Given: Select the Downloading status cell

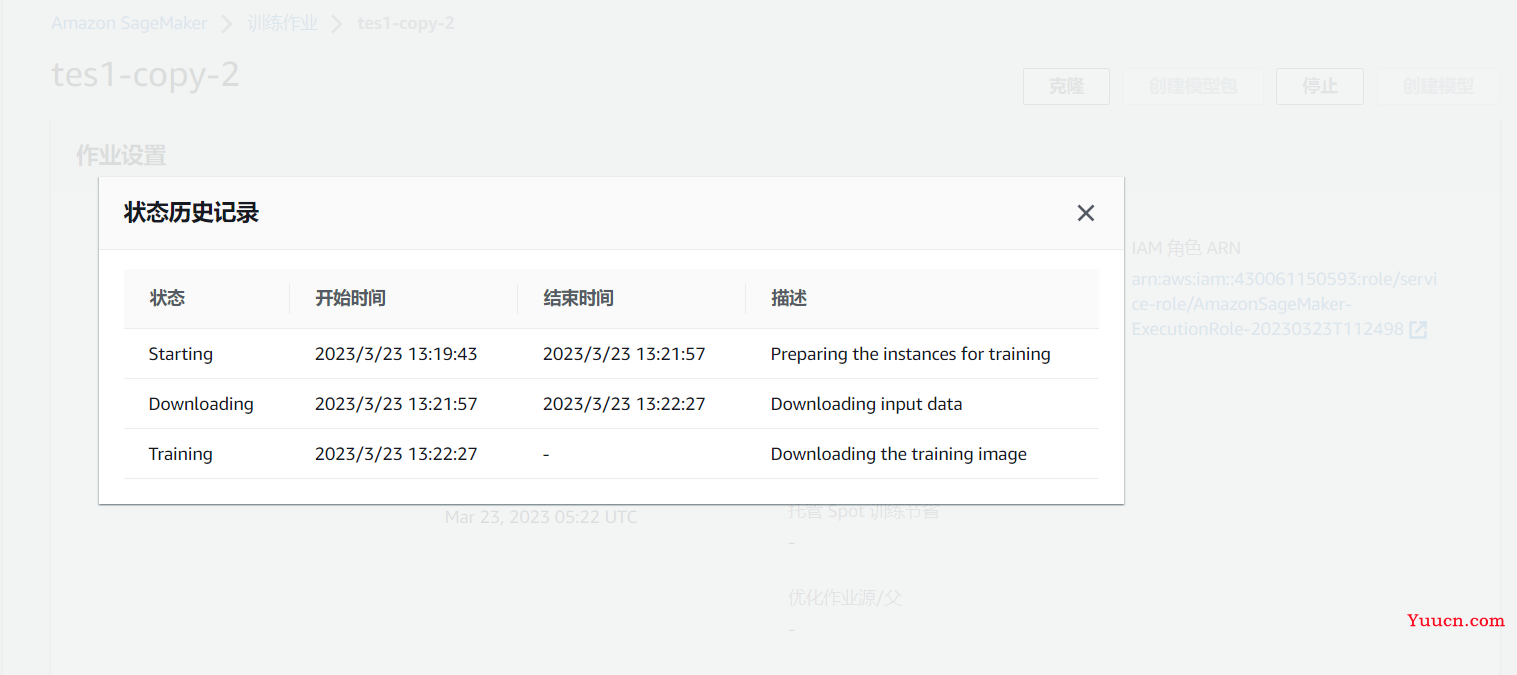Looking at the screenshot, I should point(201,404).
